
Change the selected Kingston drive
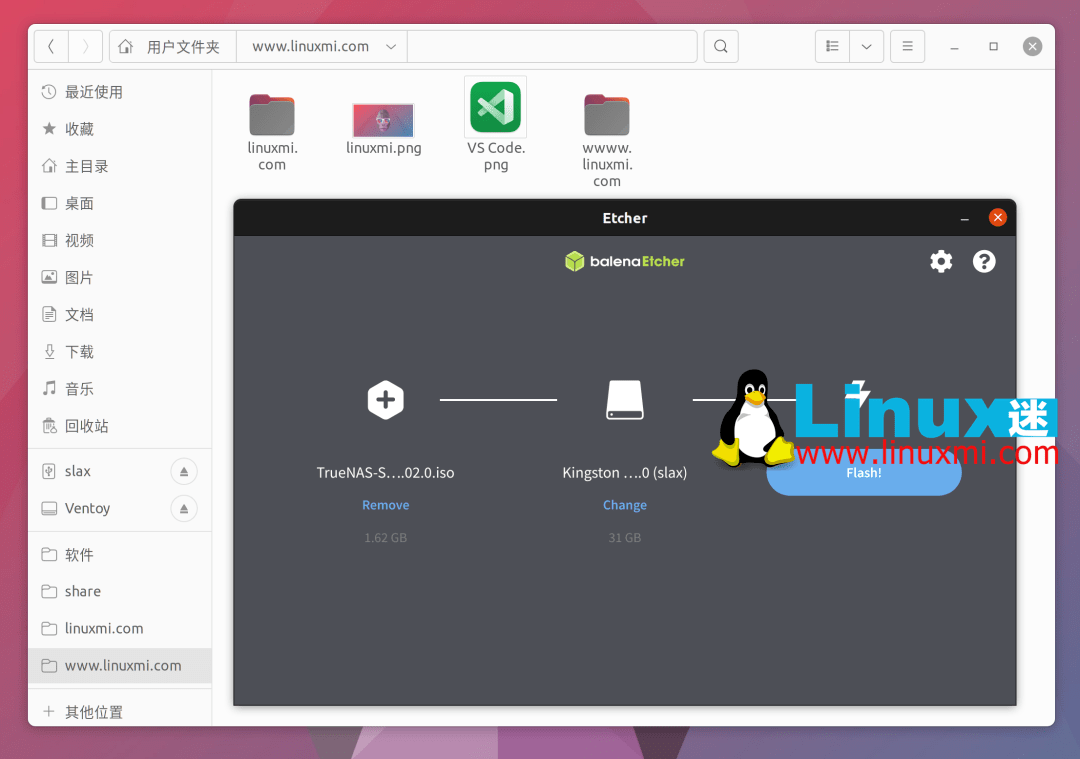point(625,505)
